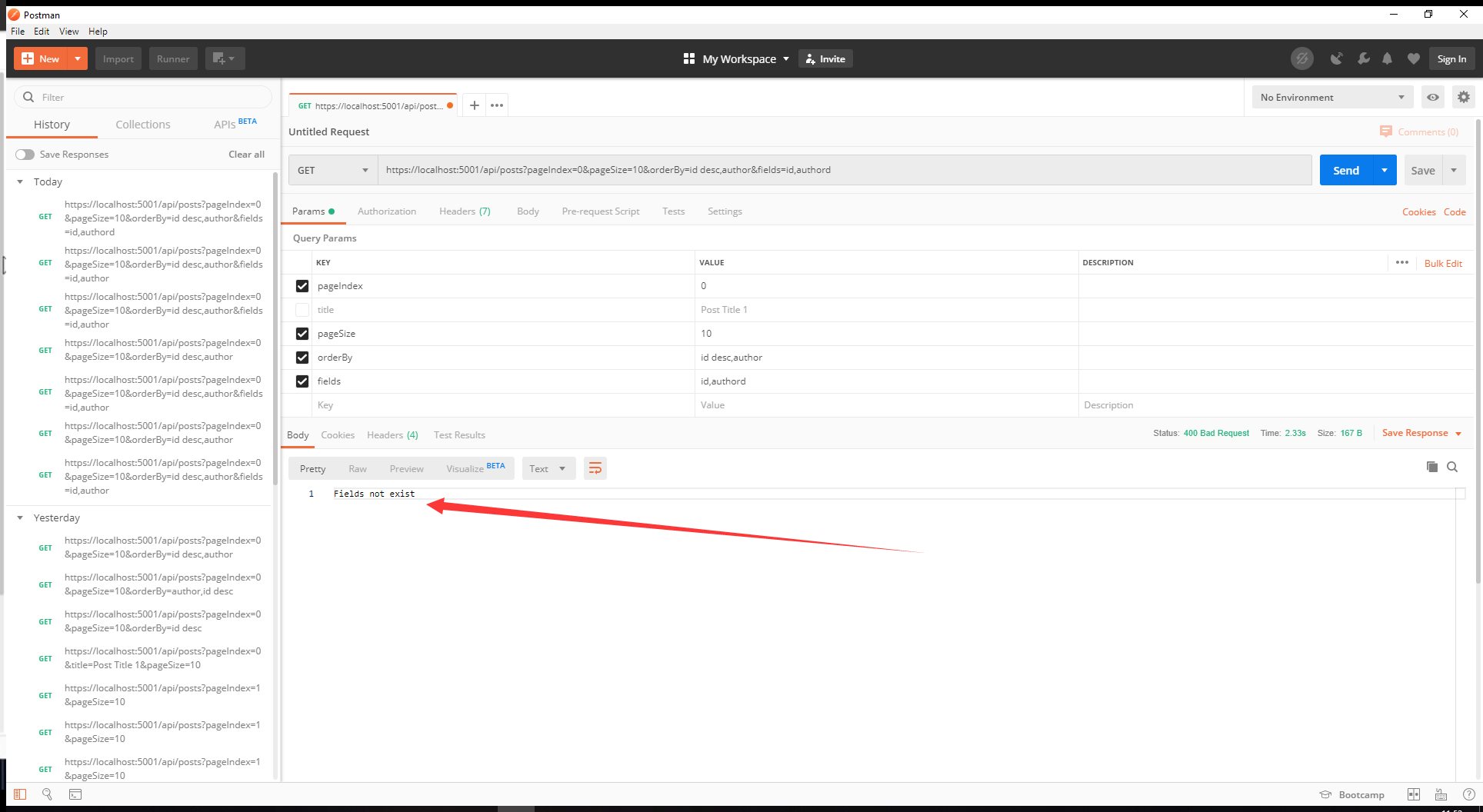
Task: Open the response Headers (4) tab
Action: tap(392, 435)
